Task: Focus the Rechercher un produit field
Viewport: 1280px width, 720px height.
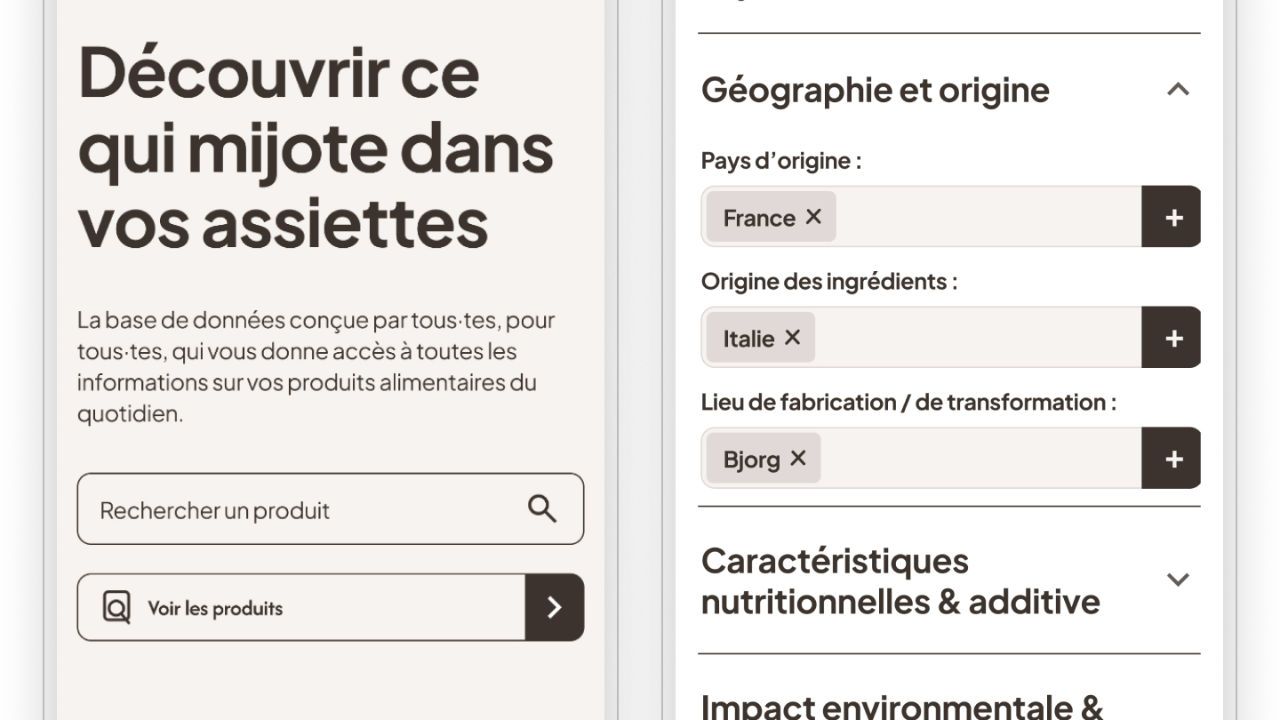Action: point(300,510)
